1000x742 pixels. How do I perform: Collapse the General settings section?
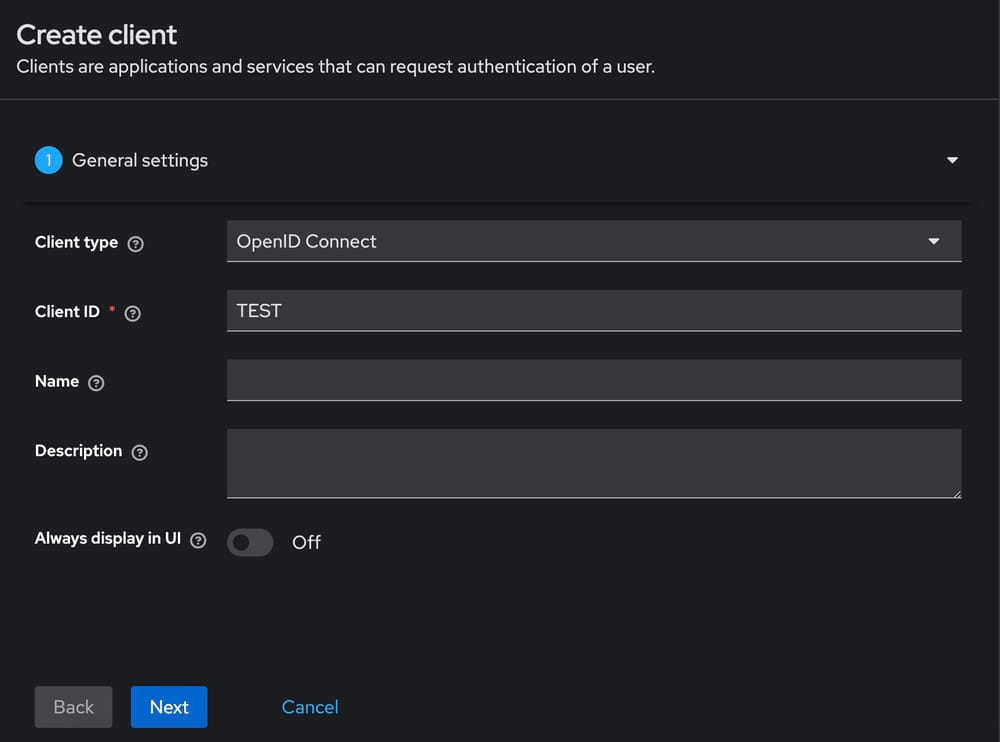pos(952,160)
